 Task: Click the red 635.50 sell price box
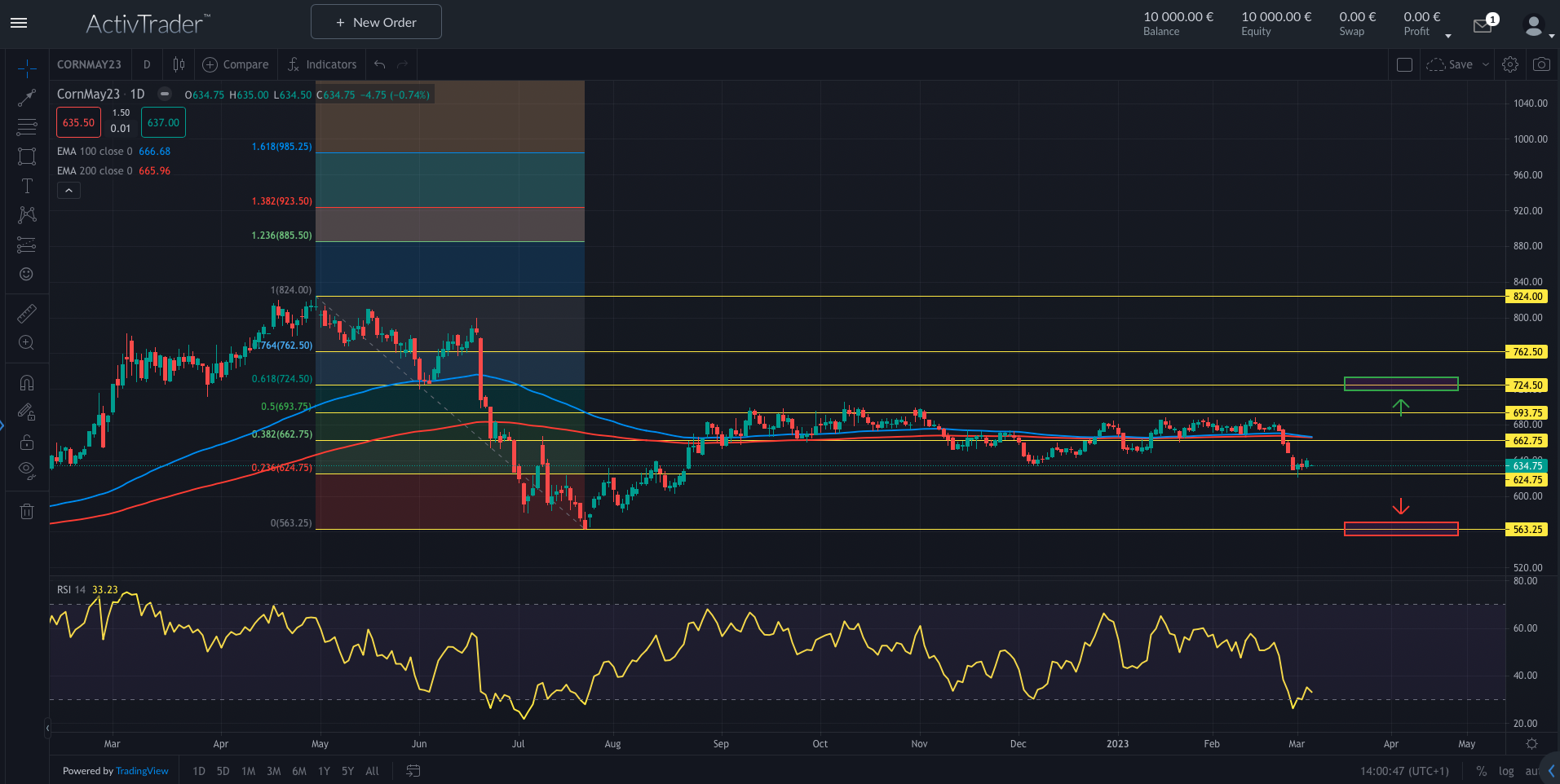pos(78,123)
